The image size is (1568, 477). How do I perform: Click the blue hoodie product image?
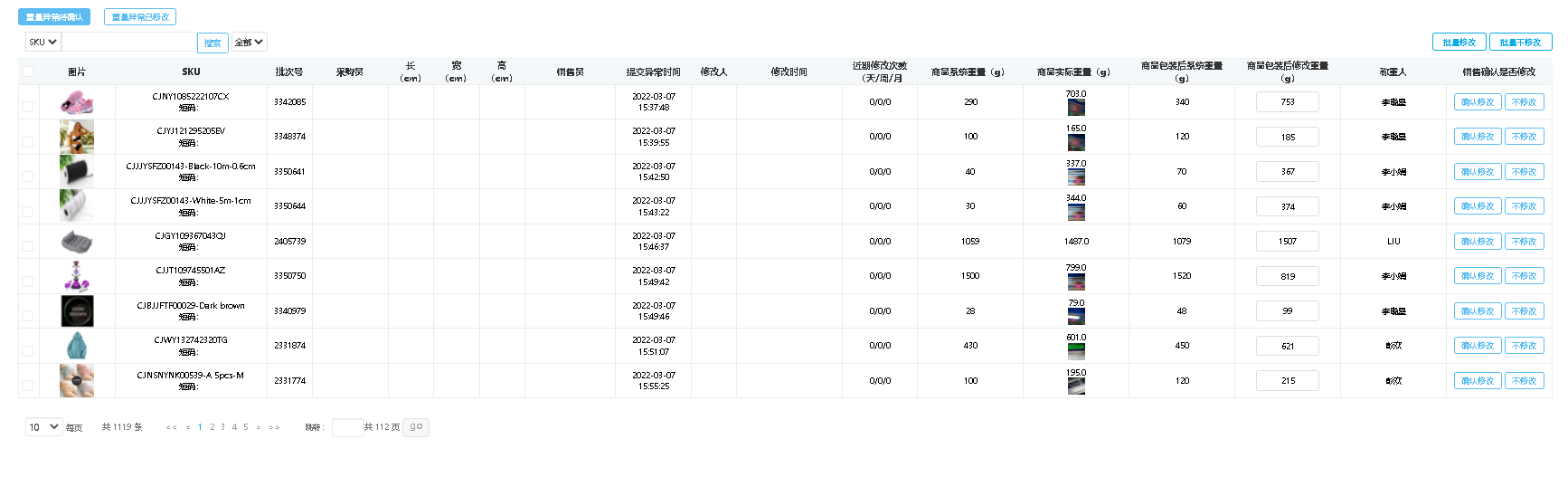coord(77,346)
